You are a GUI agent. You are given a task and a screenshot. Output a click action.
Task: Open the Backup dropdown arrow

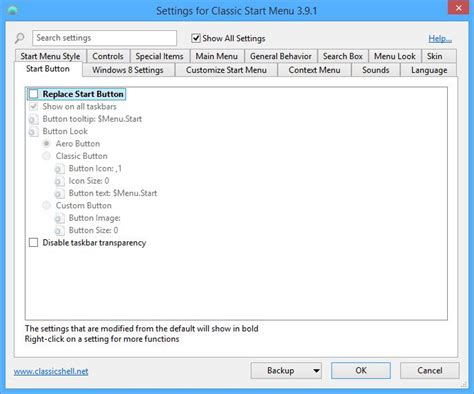point(316,371)
